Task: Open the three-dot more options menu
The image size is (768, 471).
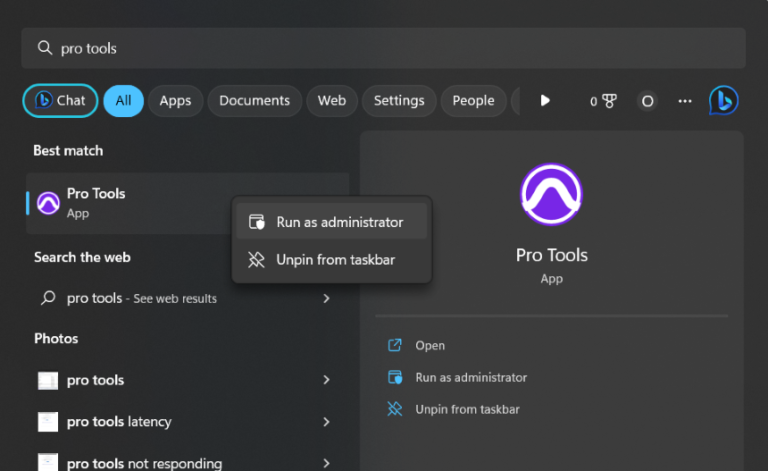Action: pos(685,101)
